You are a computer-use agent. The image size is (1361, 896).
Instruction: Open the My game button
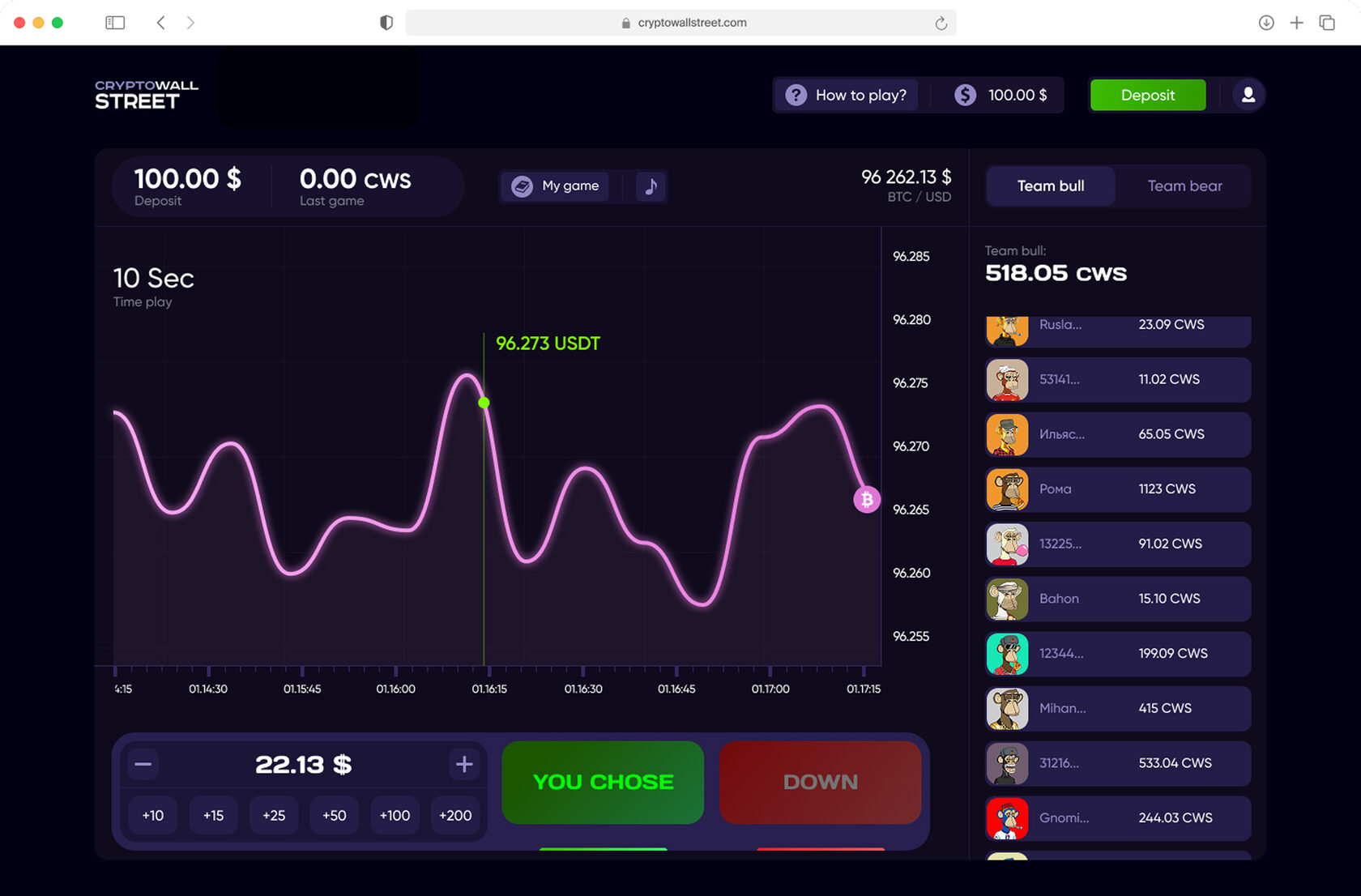coord(556,186)
